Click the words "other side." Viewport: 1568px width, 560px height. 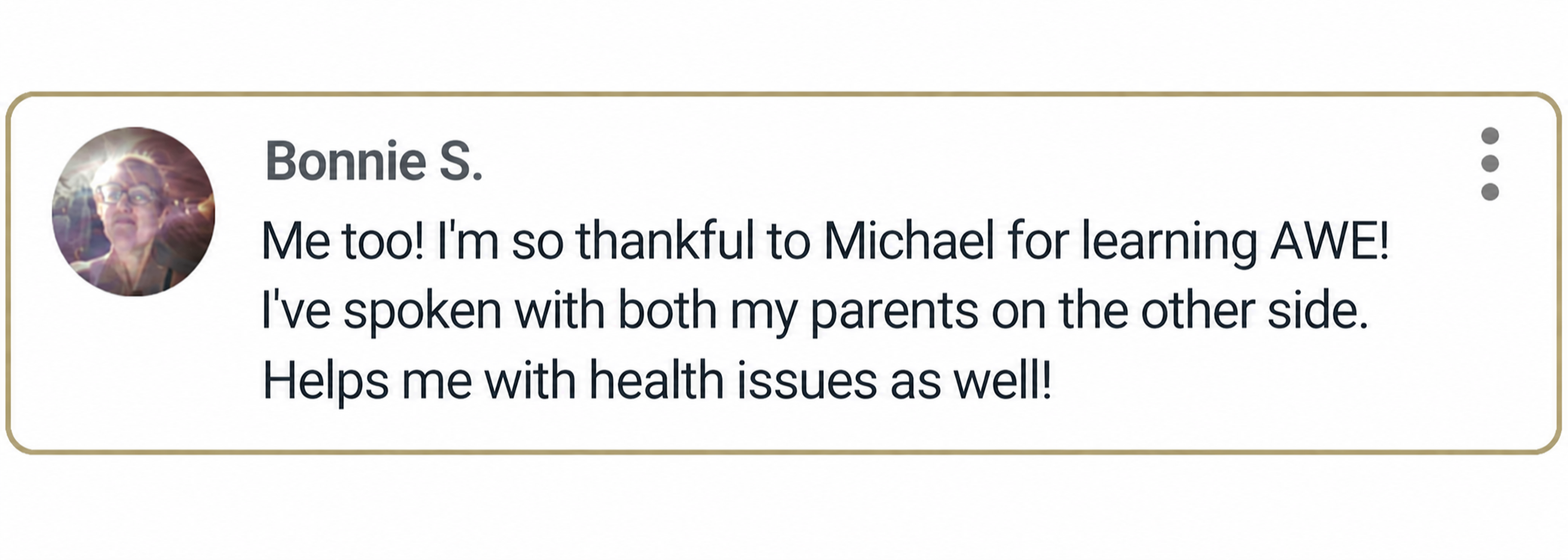(x=1254, y=311)
